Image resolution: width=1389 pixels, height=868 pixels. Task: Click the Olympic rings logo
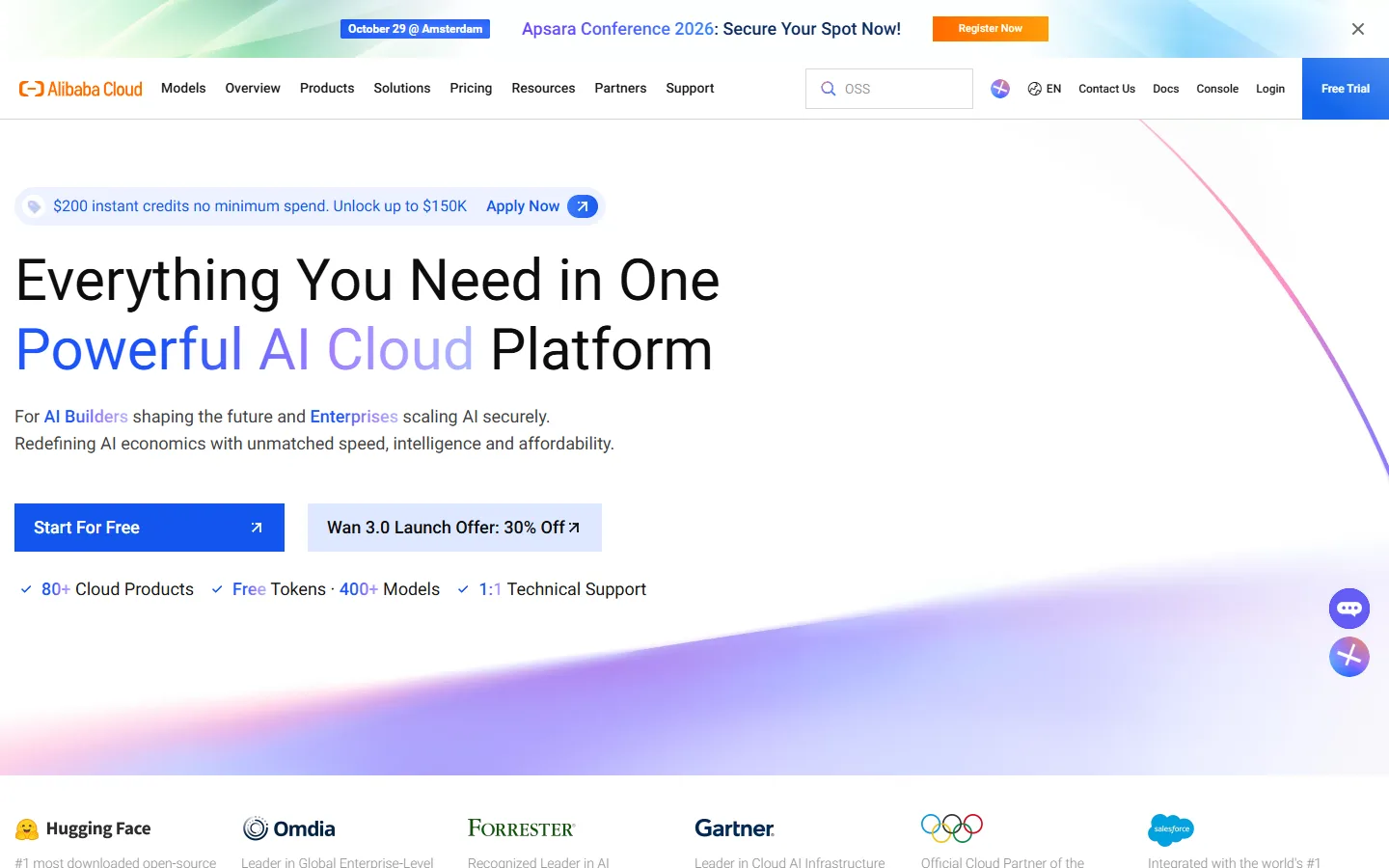pyautogui.click(x=952, y=828)
